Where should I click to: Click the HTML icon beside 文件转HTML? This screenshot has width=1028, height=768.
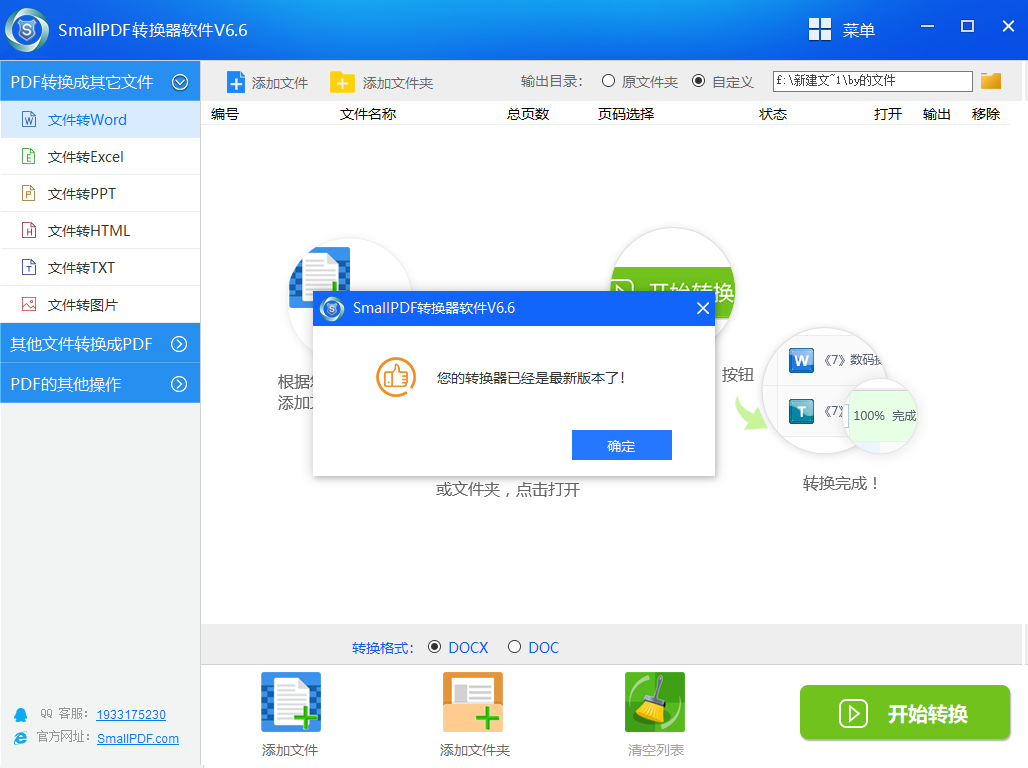(x=29, y=230)
